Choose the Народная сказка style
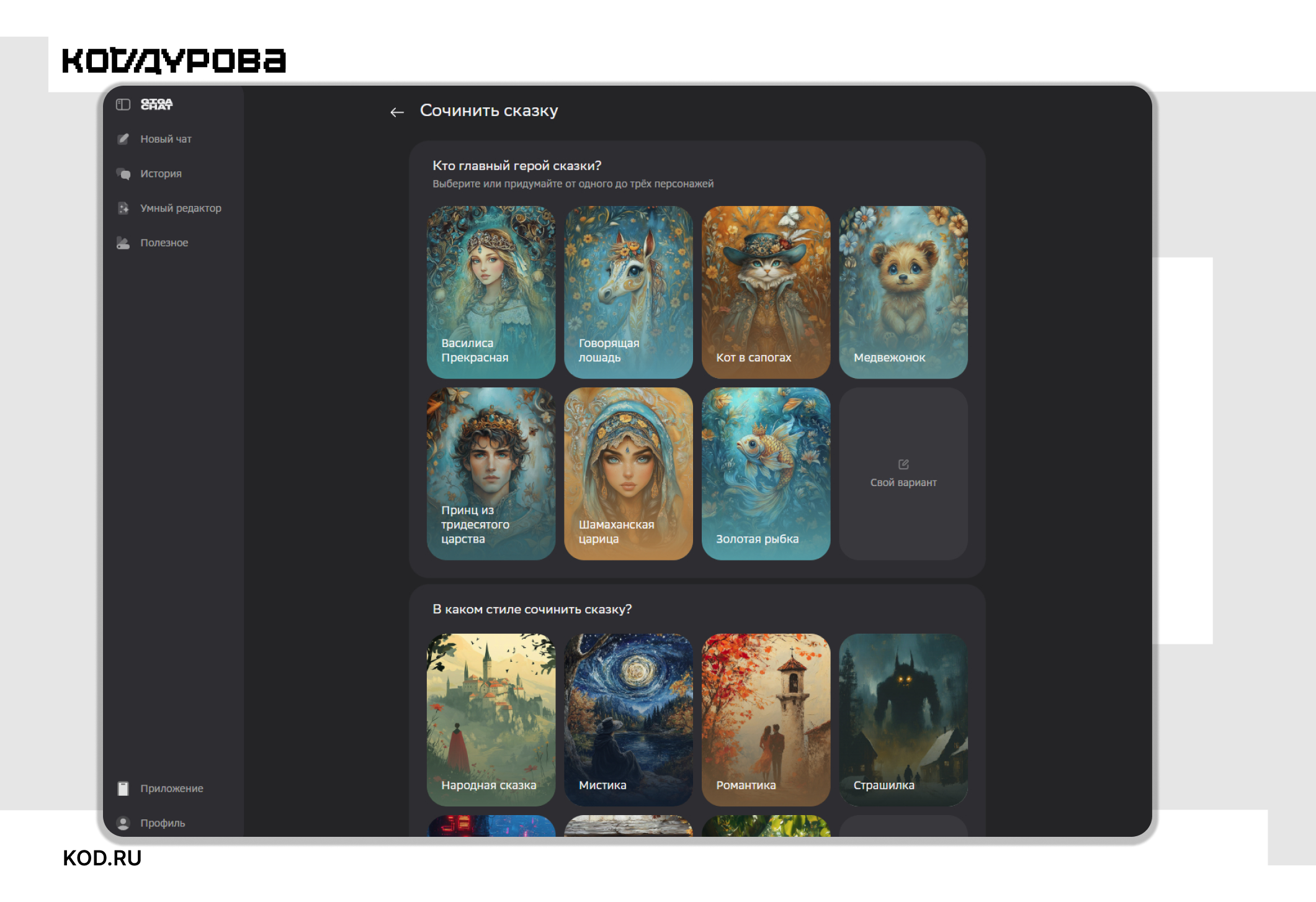Image resolution: width=1316 pixels, height=902 pixels. click(491, 719)
